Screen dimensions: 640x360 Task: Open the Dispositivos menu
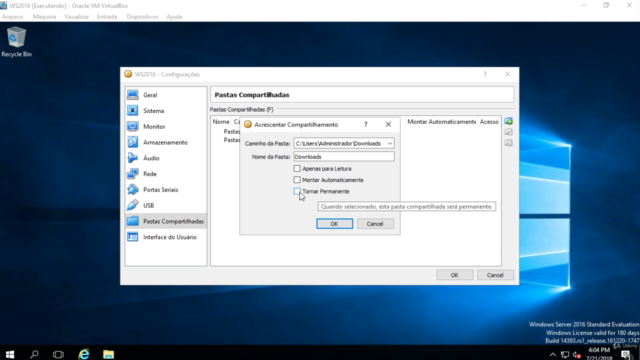tap(142, 17)
